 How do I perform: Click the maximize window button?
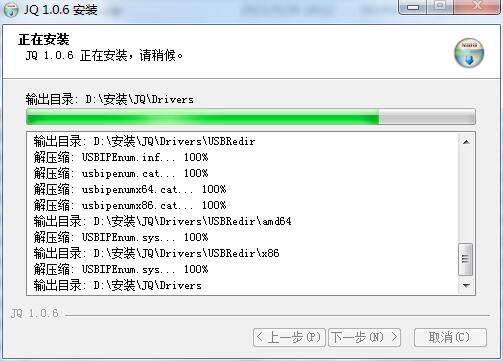pos(440,6)
